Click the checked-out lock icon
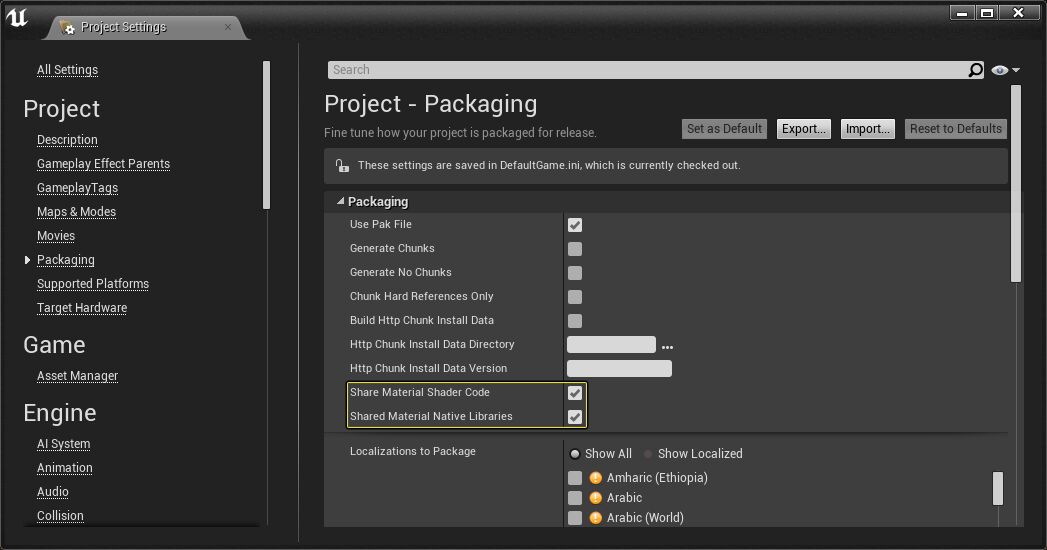This screenshot has width=1047, height=550. [x=342, y=165]
